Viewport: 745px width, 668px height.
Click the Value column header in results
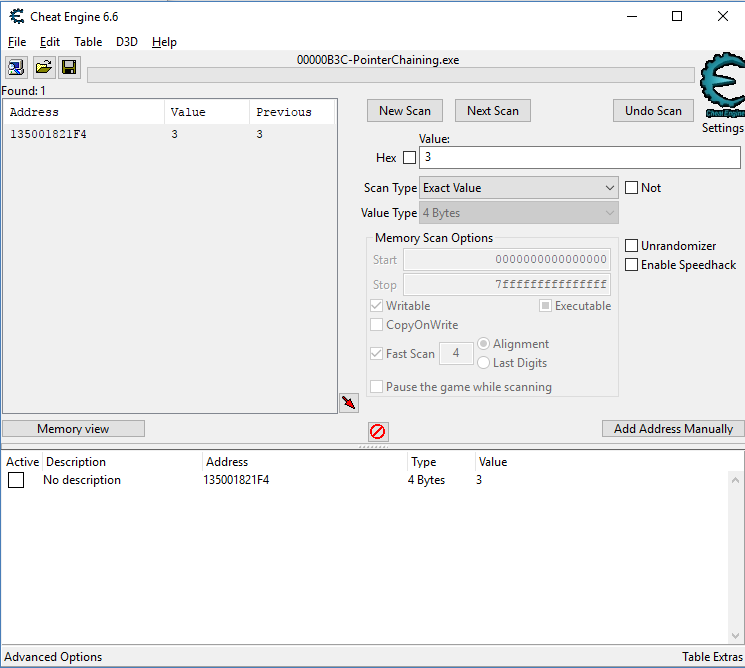pyautogui.click(x=207, y=112)
